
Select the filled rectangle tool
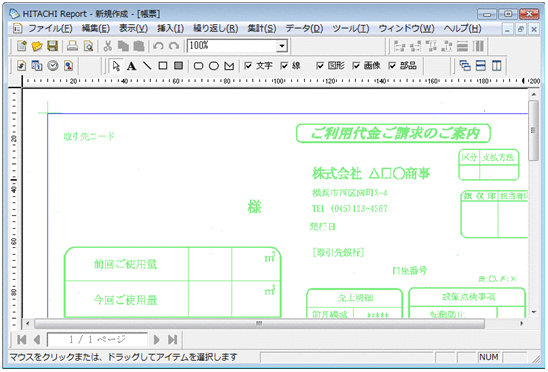pyautogui.click(x=179, y=66)
